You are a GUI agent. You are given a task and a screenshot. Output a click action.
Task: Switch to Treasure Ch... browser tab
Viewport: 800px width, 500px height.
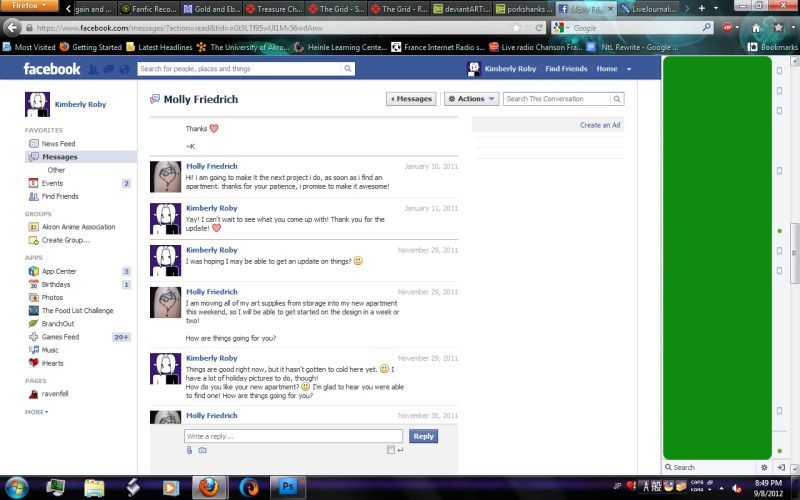[x=273, y=9]
